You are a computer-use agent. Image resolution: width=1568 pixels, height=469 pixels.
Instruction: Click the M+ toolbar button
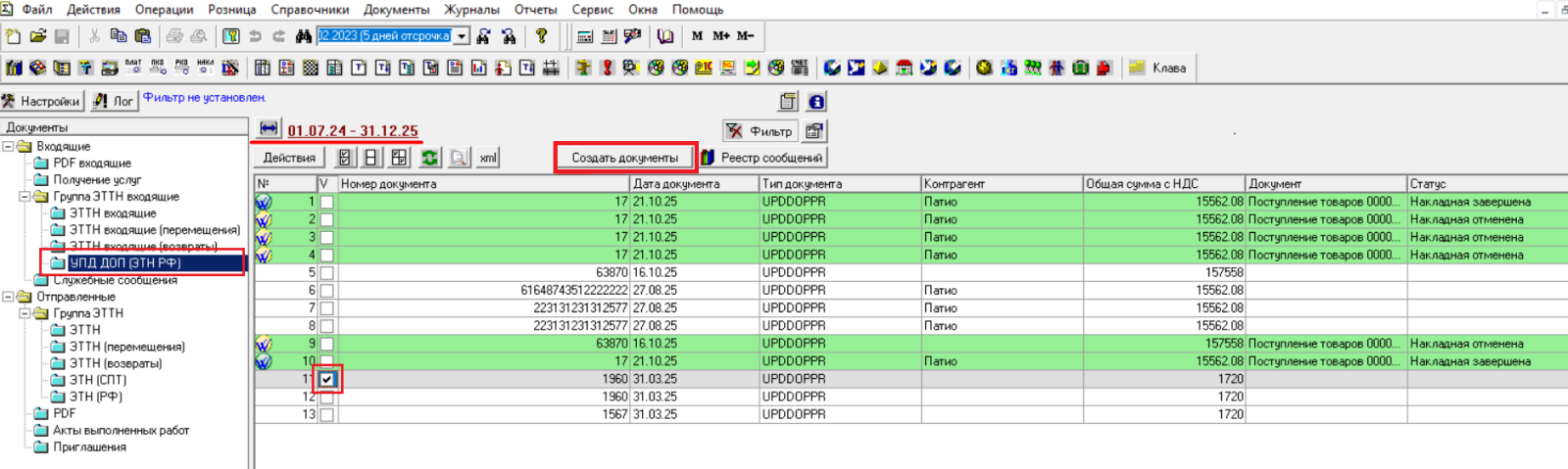pos(721,36)
